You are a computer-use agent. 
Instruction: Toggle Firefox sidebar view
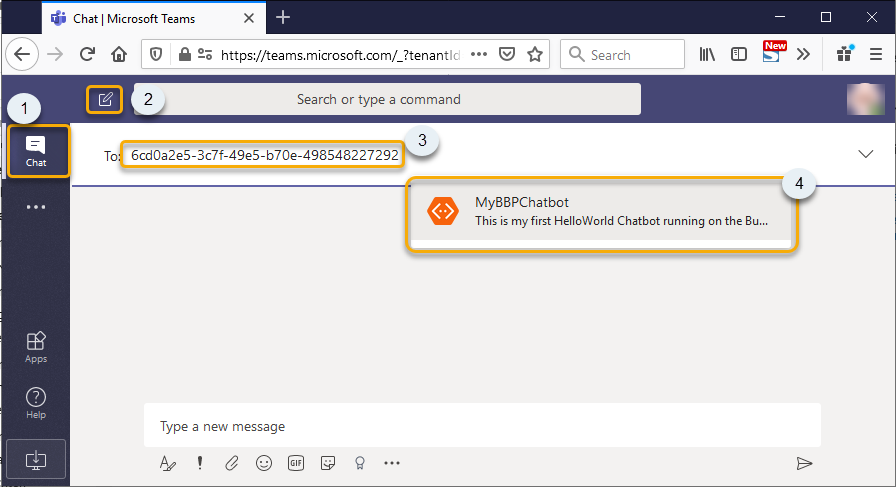click(x=739, y=54)
